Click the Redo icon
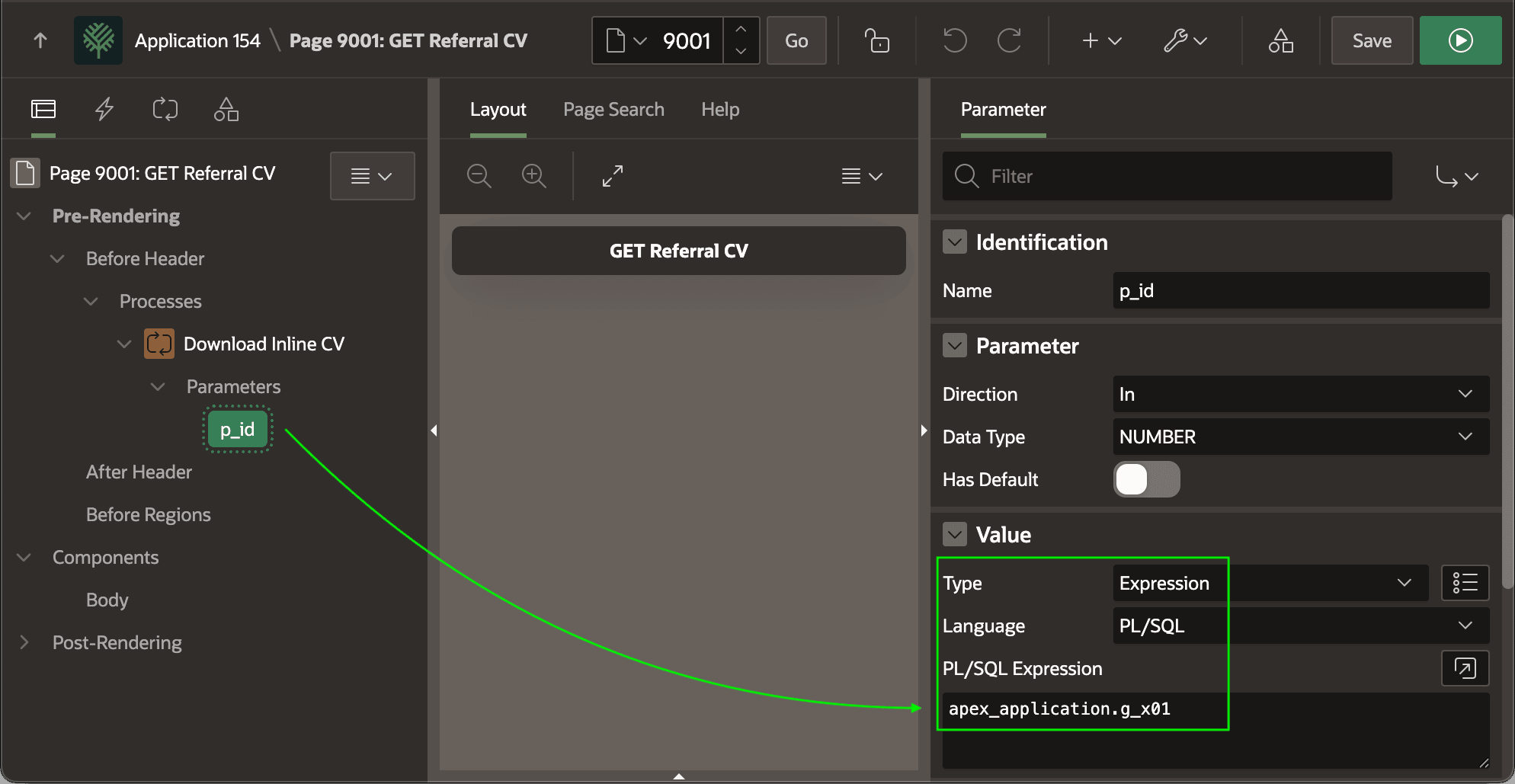This screenshot has width=1515, height=784. coord(1009,40)
